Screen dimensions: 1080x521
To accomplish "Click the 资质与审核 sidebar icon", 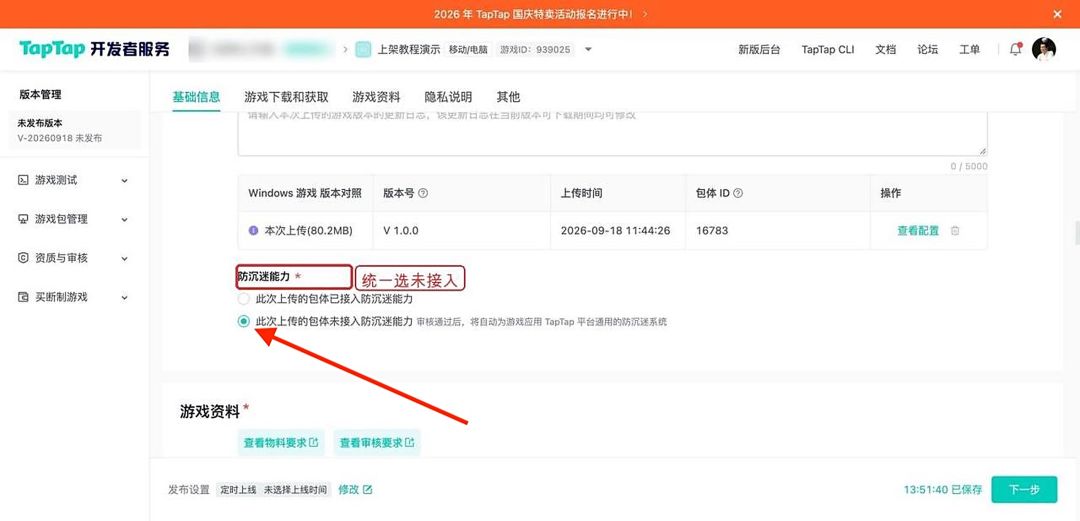I will [x=23, y=258].
